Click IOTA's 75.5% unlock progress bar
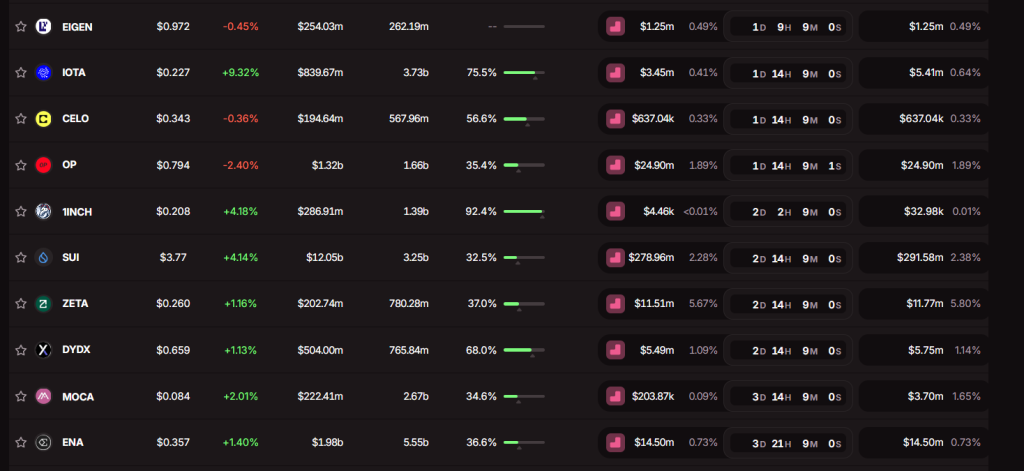 (524, 73)
